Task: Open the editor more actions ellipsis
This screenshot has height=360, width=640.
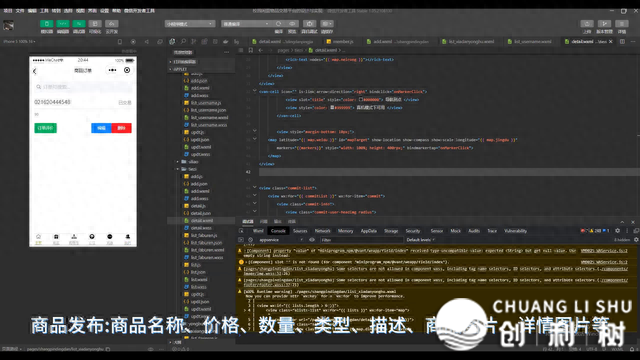Action: tap(633, 42)
